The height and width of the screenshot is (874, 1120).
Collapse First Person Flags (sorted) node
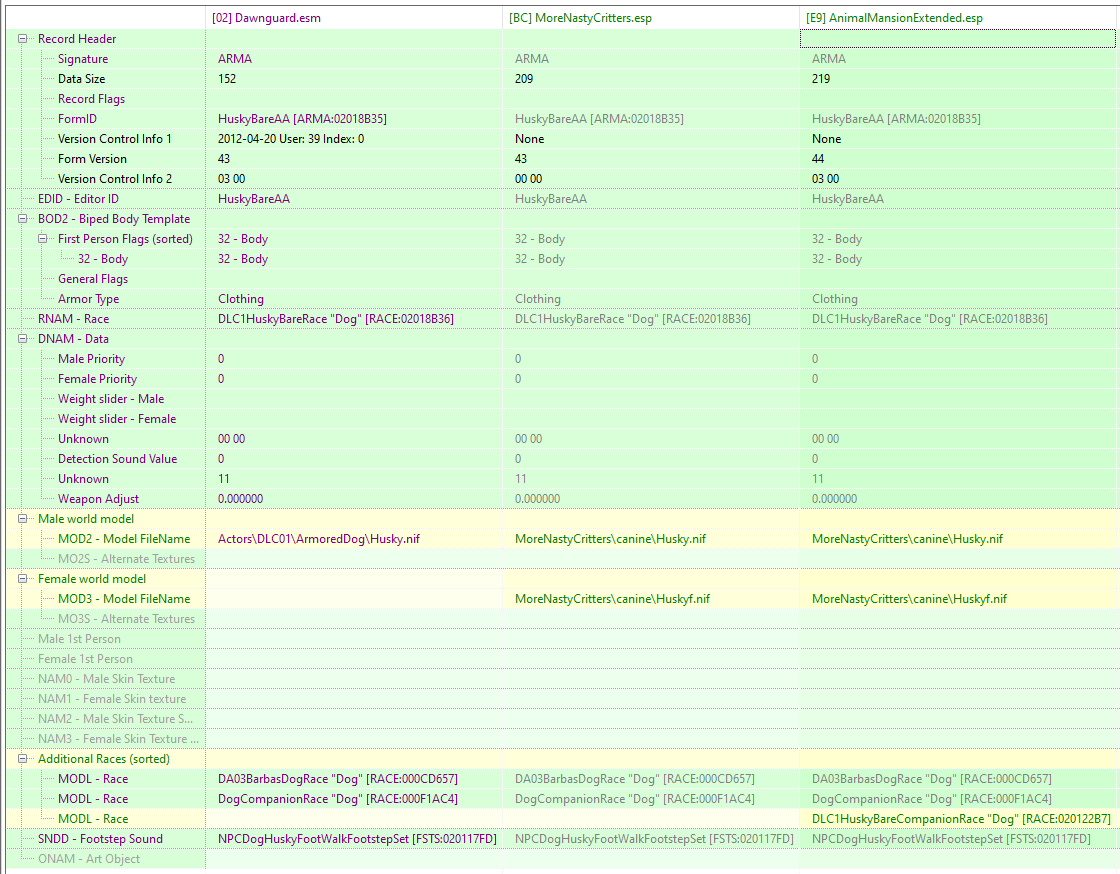42,239
